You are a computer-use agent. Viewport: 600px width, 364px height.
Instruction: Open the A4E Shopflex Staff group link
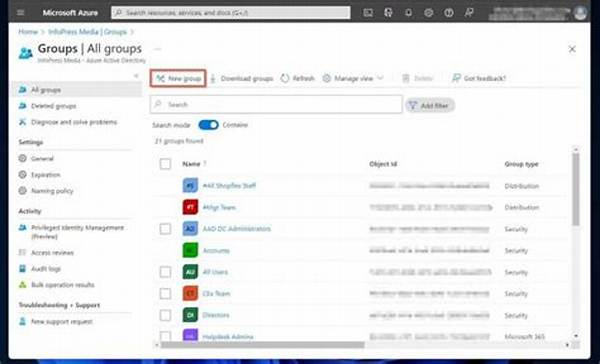coord(229,186)
